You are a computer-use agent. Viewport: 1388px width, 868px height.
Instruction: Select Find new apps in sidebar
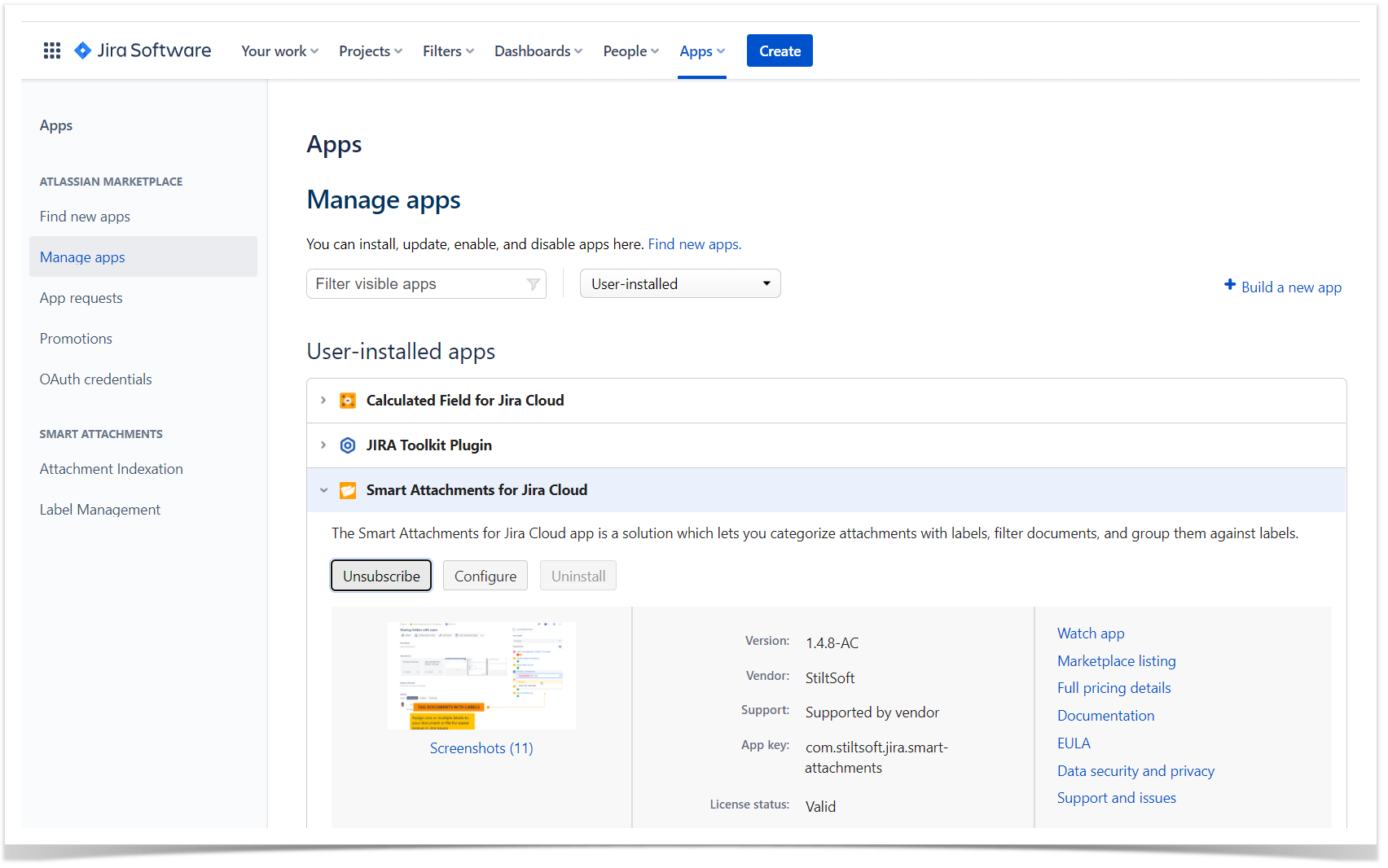click(85, 217)
